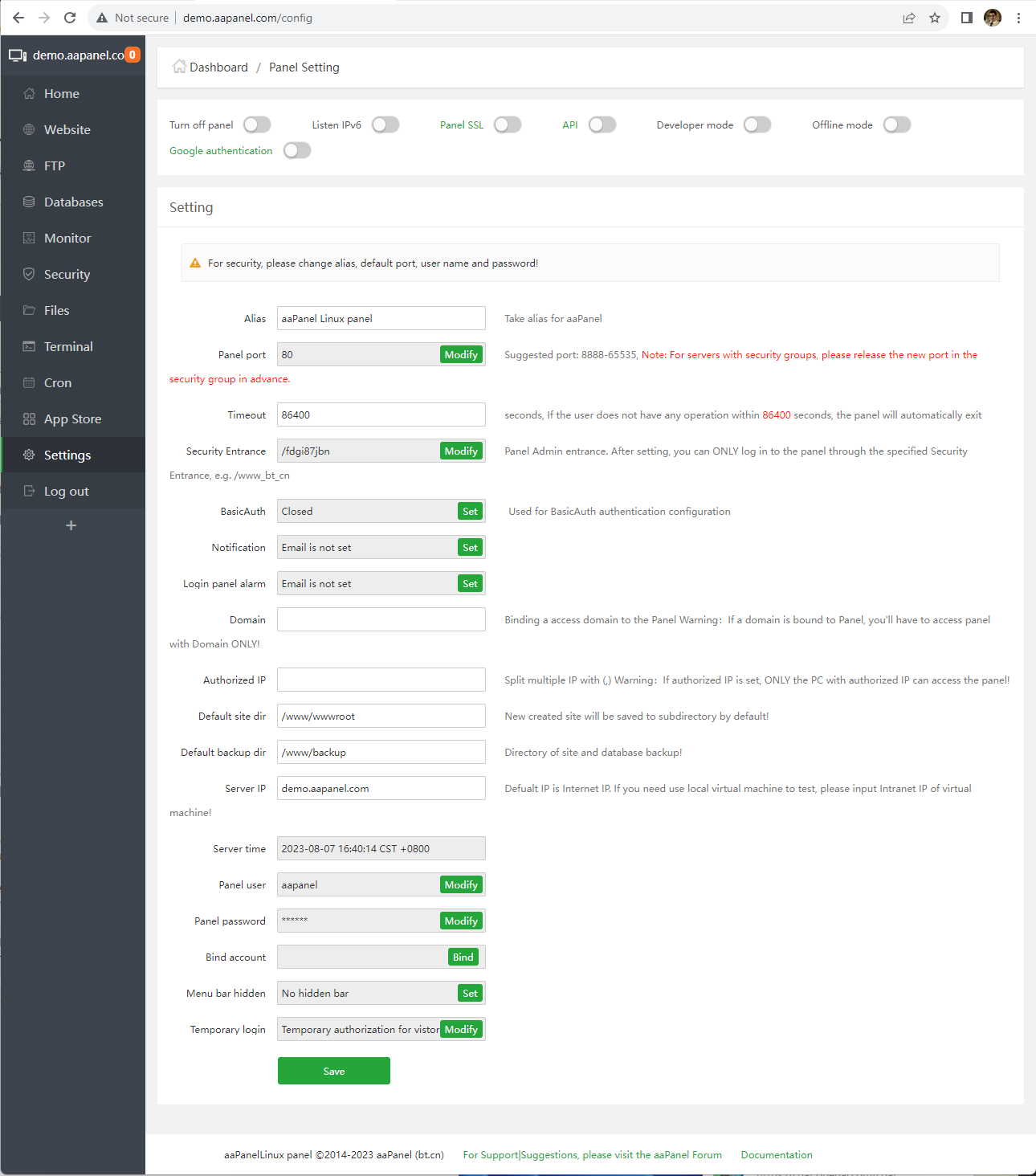Click the Databases icon in sidebar

click(x=29, y=202)
